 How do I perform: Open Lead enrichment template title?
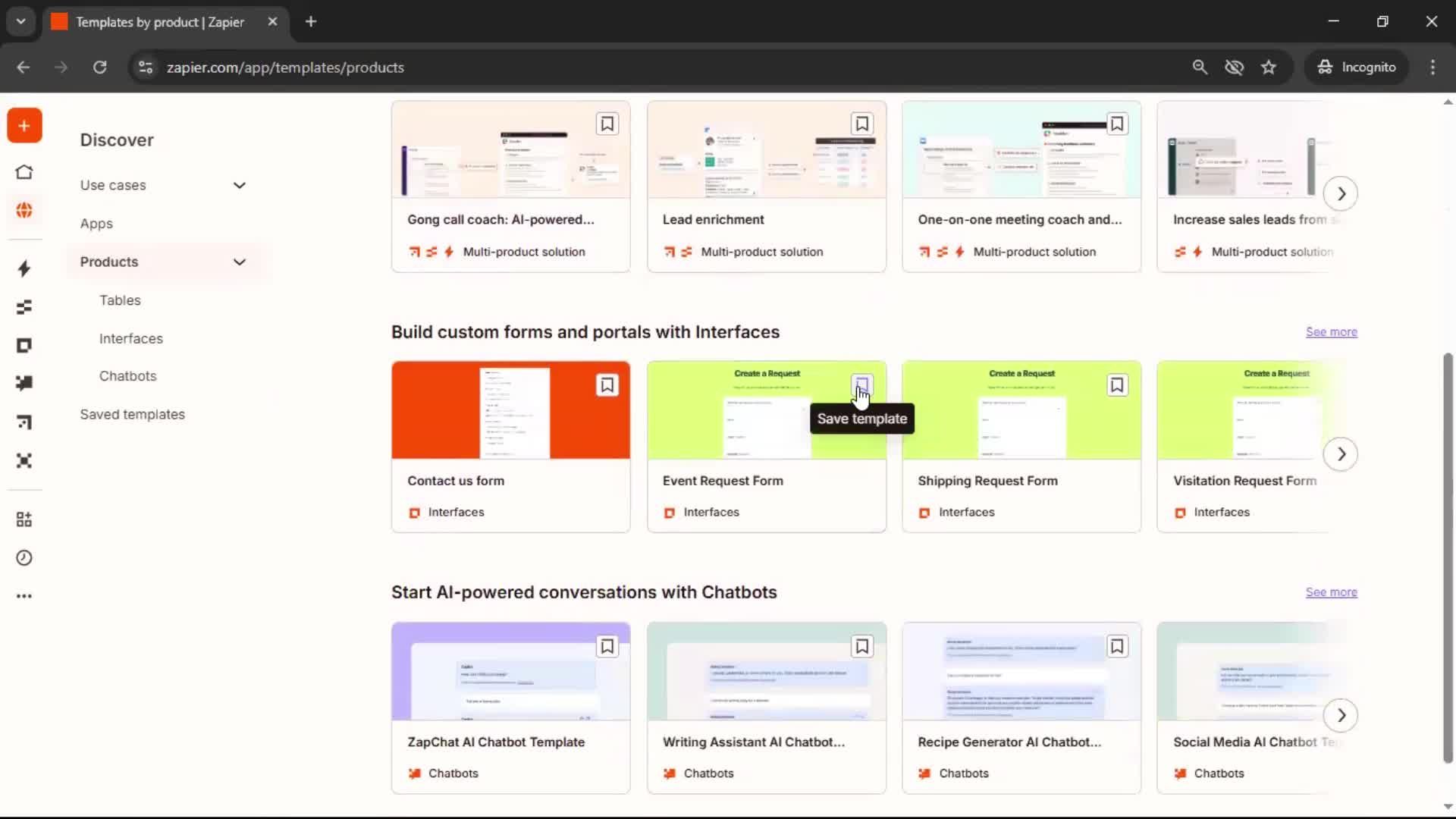point(713,220)
